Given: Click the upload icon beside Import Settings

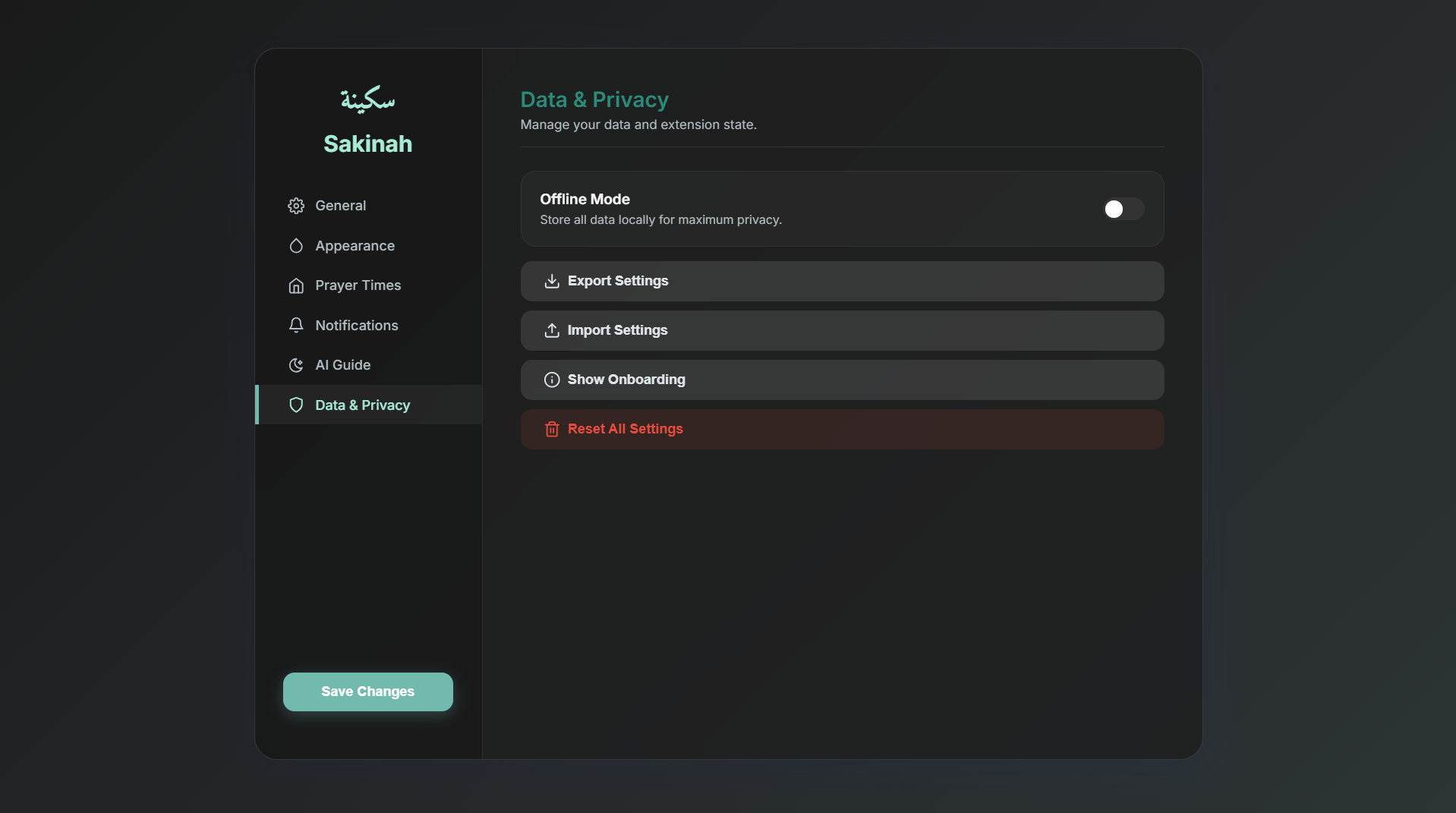Looking at the screenshot, I should click(x=552, y=330).
